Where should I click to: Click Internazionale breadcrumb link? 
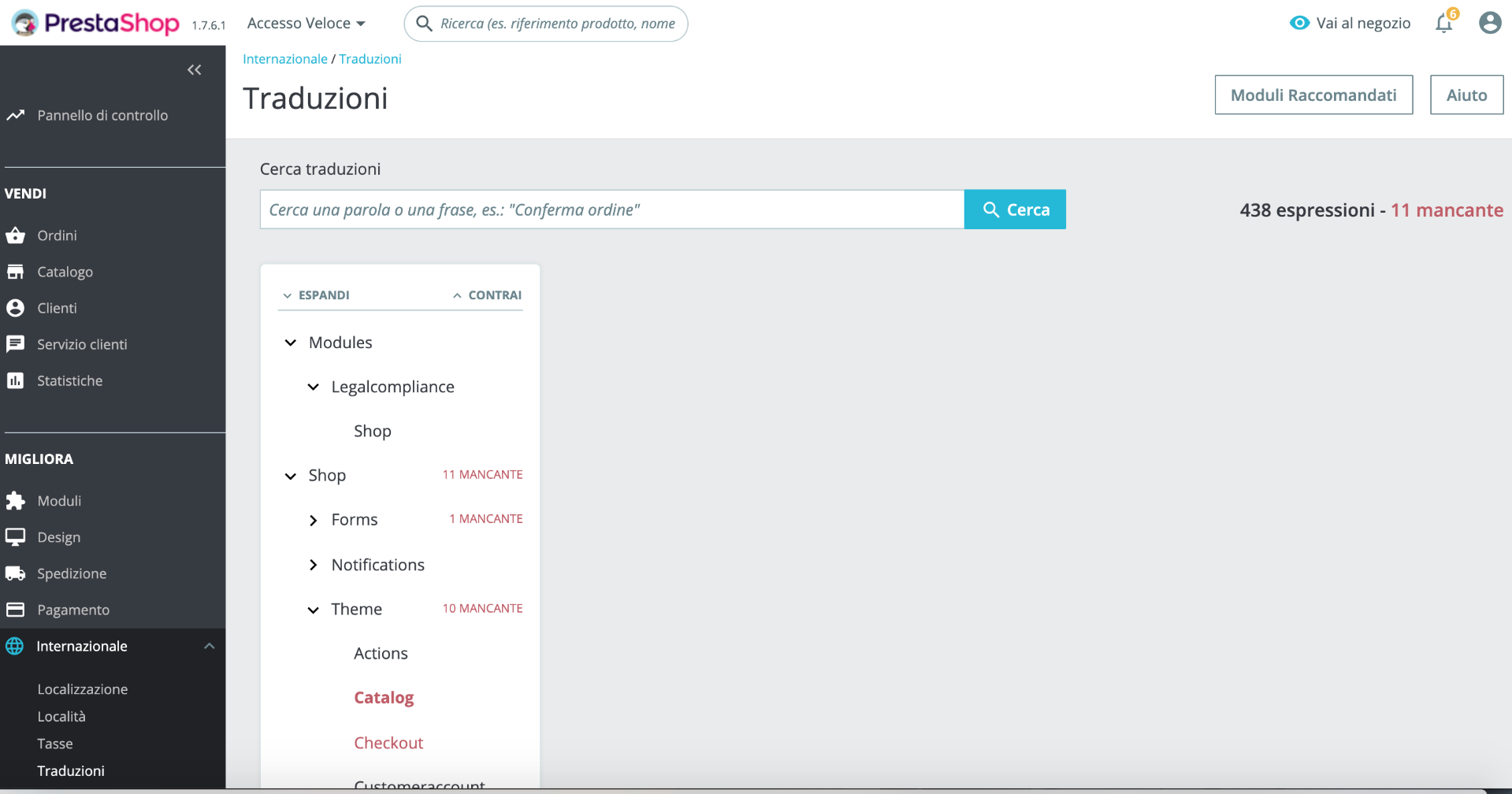click(x=285, y=59)
